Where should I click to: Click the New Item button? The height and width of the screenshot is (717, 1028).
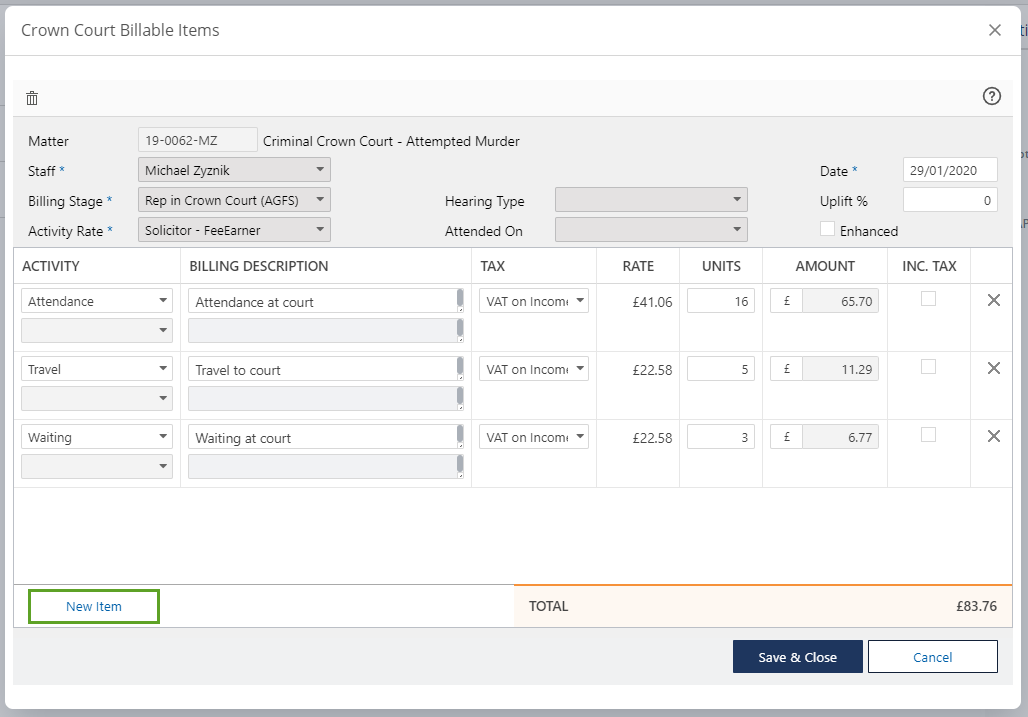(x=94, y=607)
